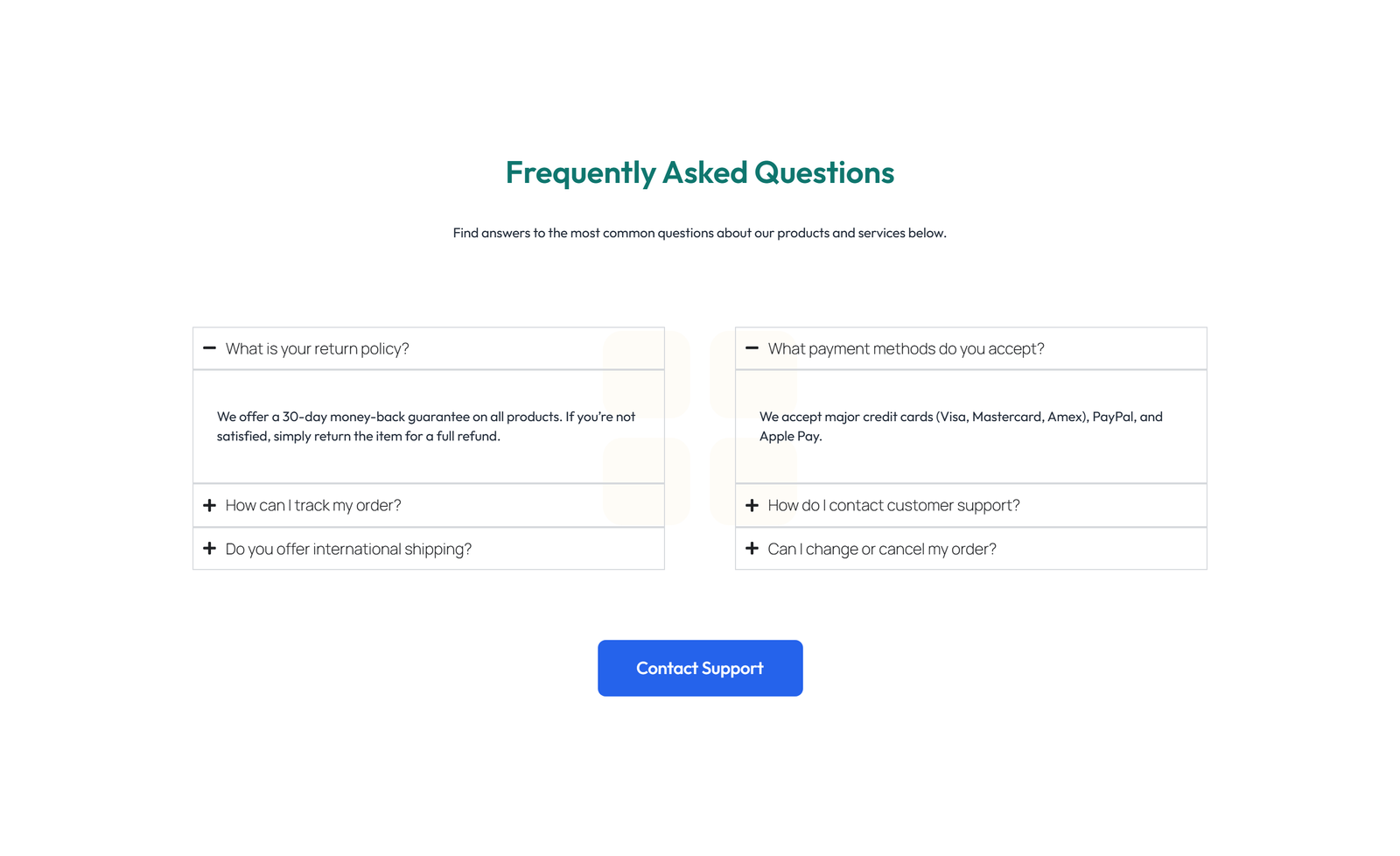Screen dimensions: 1400x856
Task: Click the introductory text below the heading
Action: click(700, 233)
